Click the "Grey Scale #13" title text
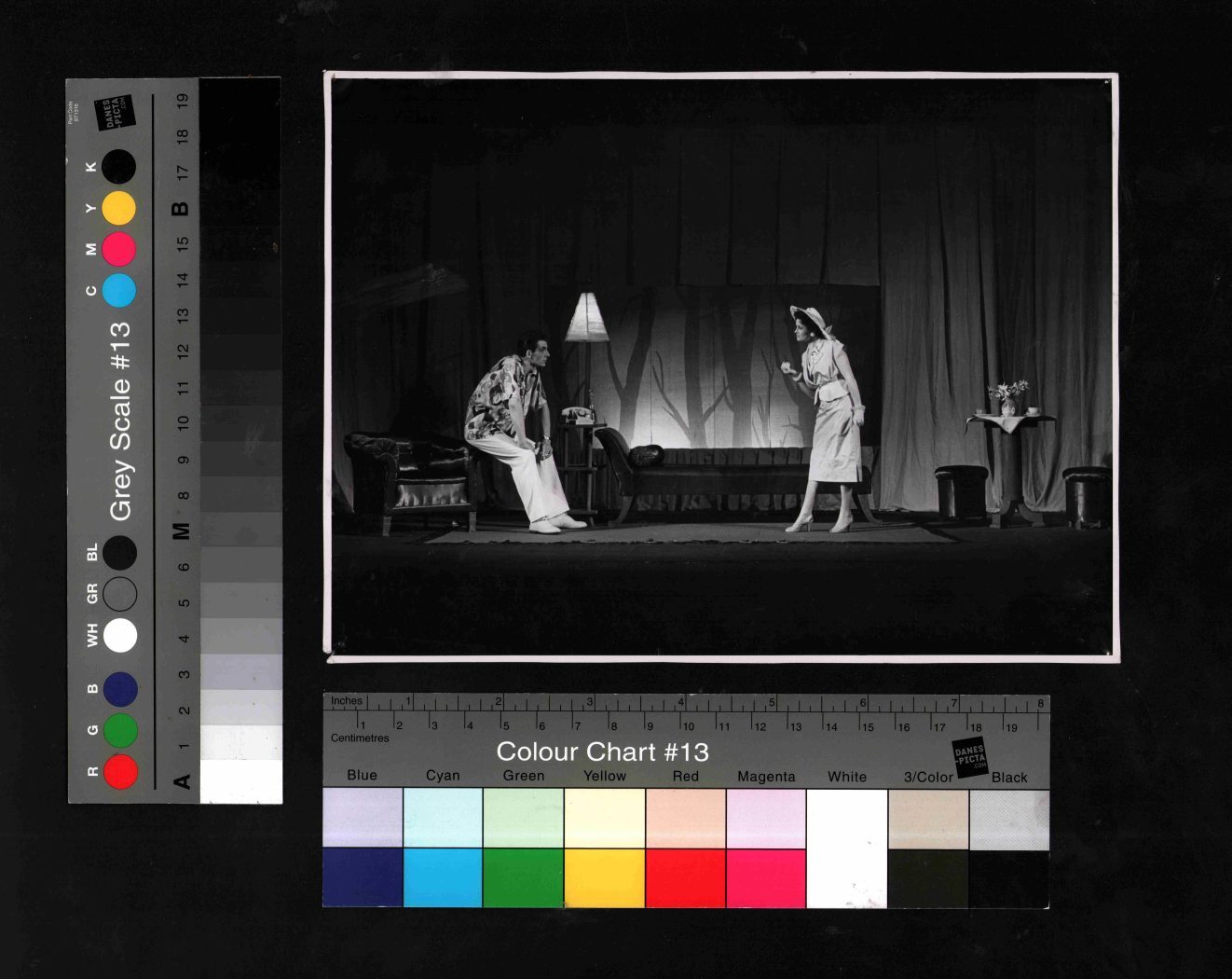 tap(120, 421)
